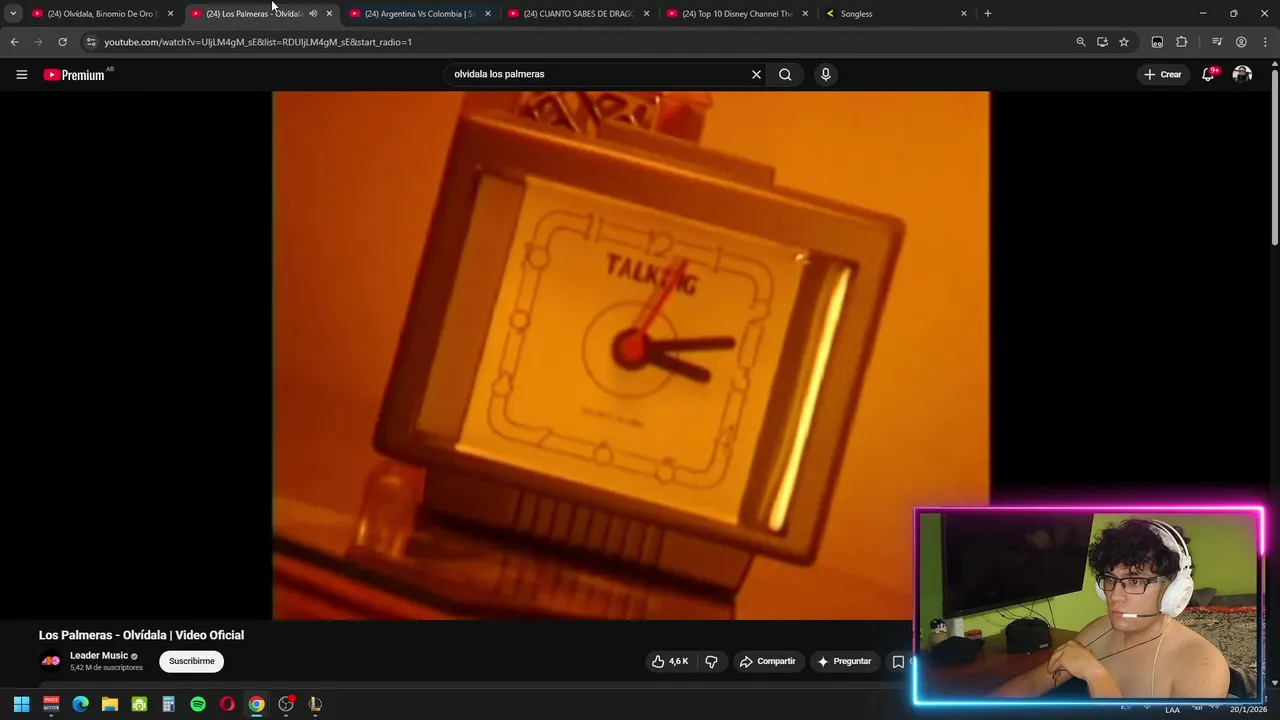
Task: Open Leader Music channel avatar
Action: click(50, 661)
